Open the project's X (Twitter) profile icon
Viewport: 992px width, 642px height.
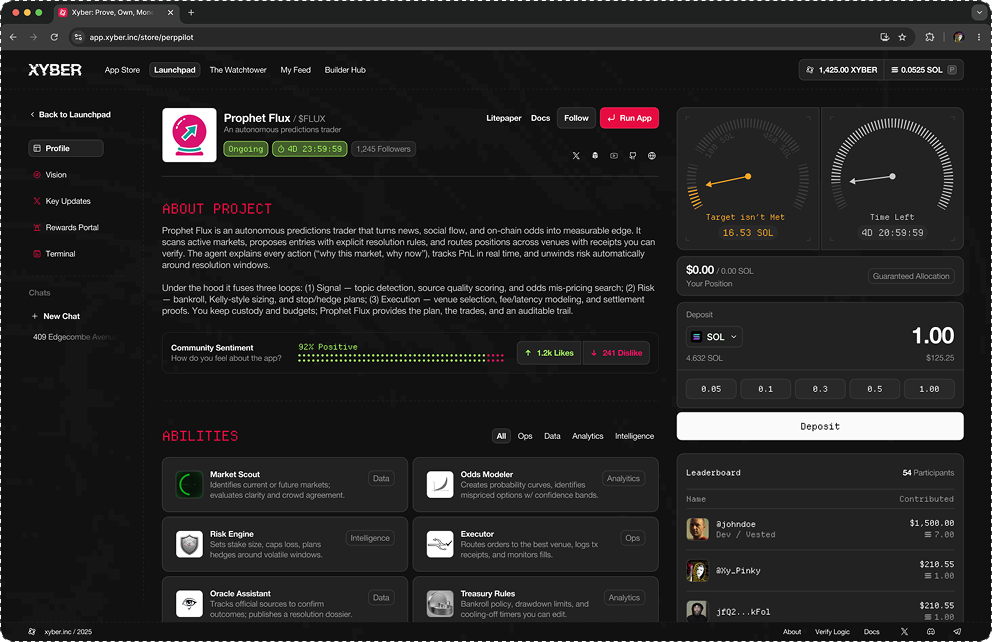click(x=576, y=156)
